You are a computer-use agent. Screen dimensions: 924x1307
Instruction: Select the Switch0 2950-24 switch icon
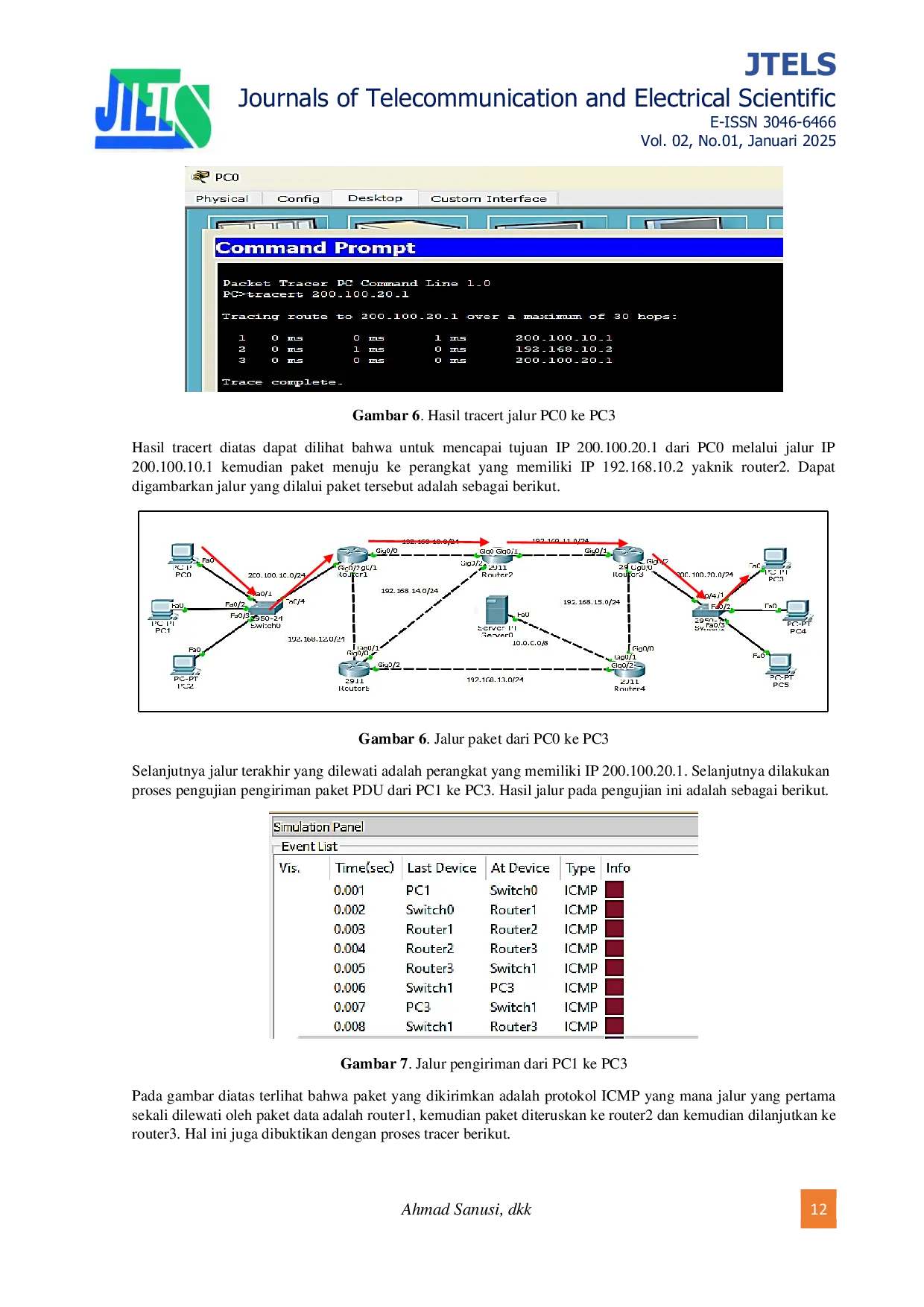click(x=265, y=609)
